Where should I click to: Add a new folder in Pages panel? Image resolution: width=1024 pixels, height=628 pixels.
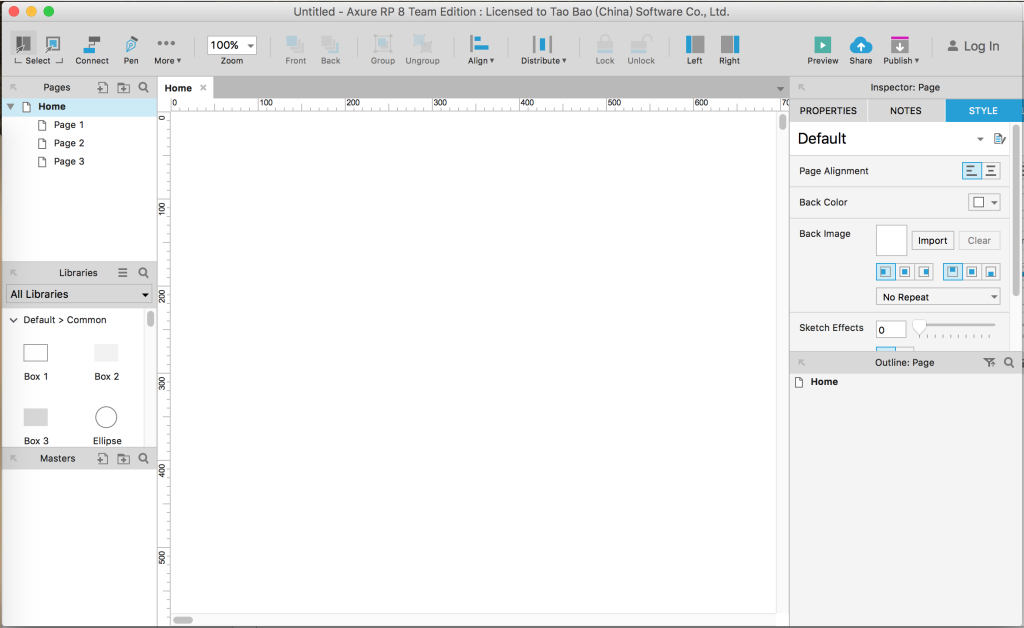(x=123, y=87)
